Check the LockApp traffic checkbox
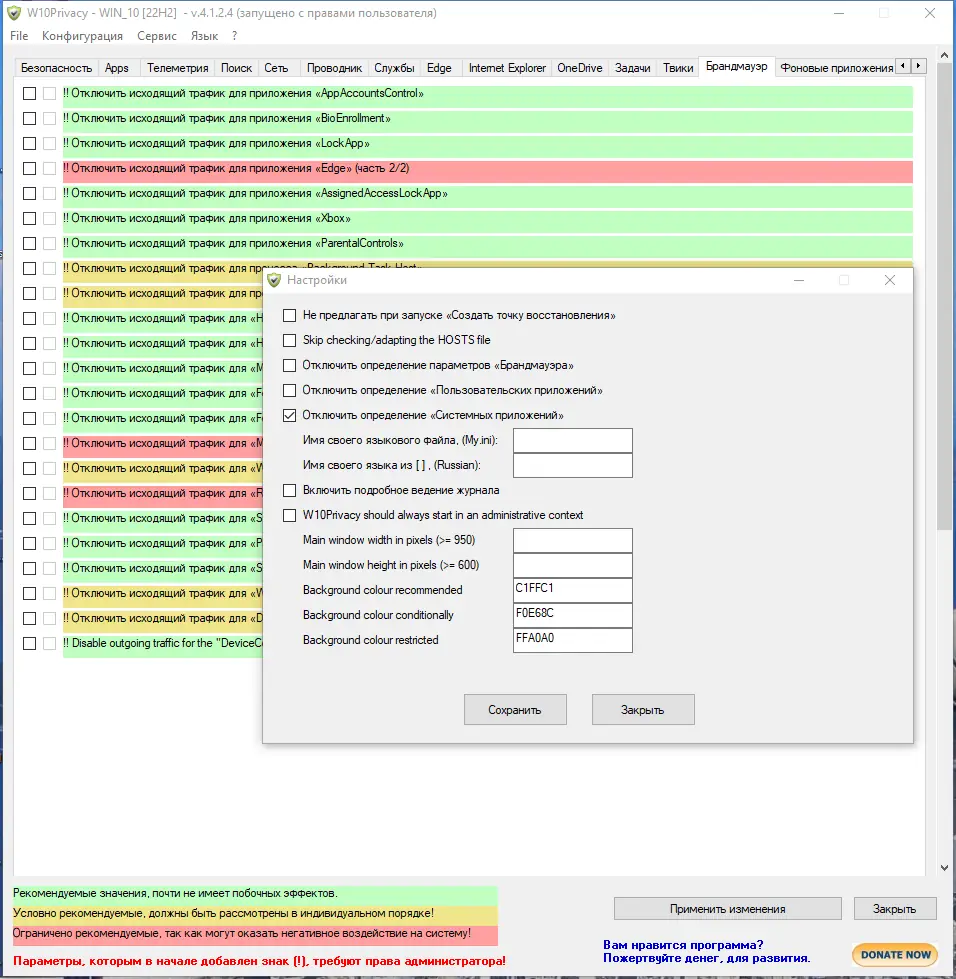956x979 pixels. click(x=29, y=144)
